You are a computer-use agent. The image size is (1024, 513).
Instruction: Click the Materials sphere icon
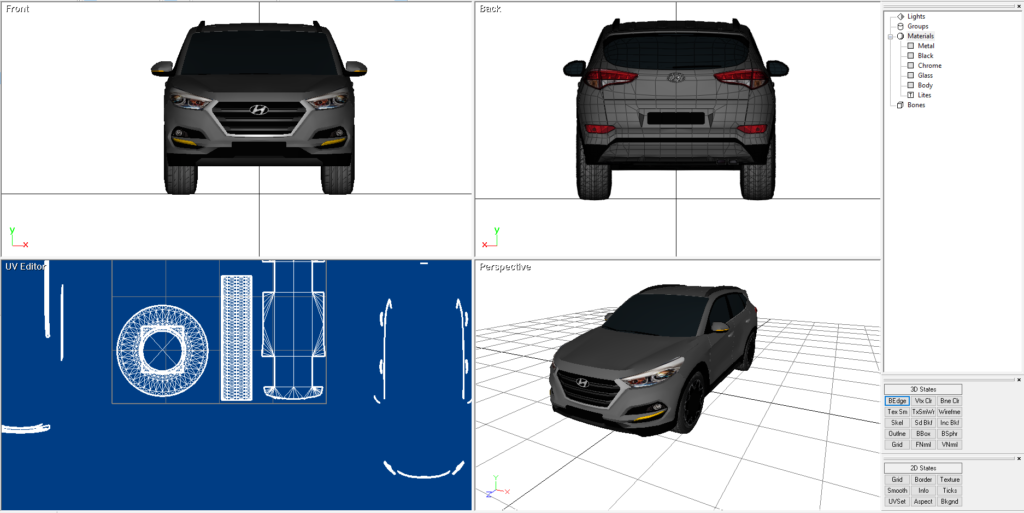(x=900, y=36)
